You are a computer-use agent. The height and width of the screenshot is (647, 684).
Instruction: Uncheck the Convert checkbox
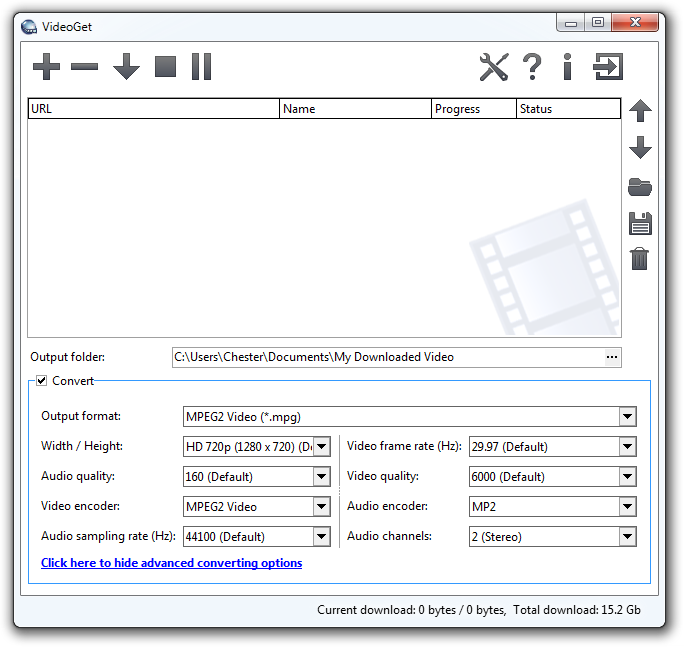tap(42, 380)
